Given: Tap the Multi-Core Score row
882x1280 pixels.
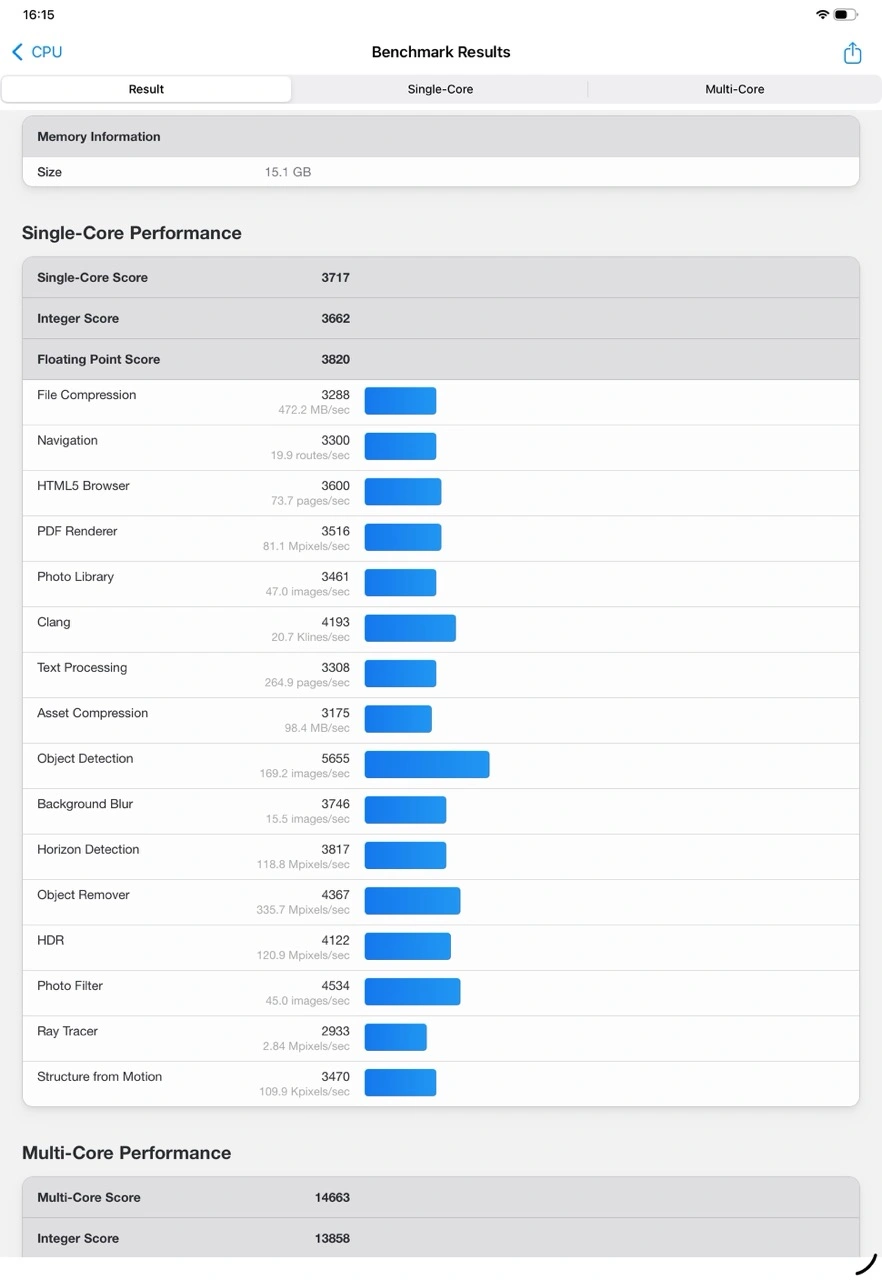Looking at the screenshot, I should (440, 1197).
